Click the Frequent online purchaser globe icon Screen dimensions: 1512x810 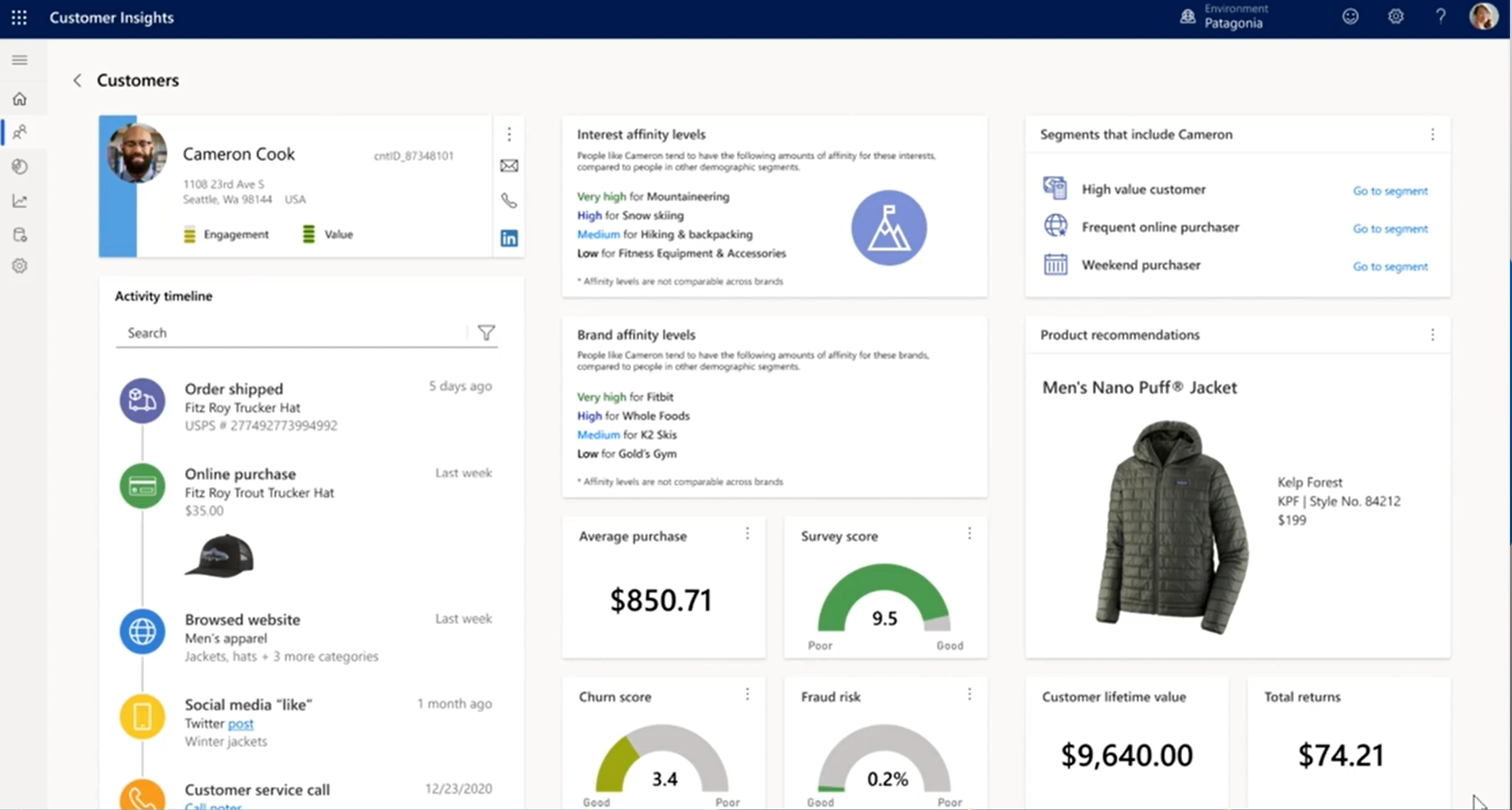click(1055, 226)
